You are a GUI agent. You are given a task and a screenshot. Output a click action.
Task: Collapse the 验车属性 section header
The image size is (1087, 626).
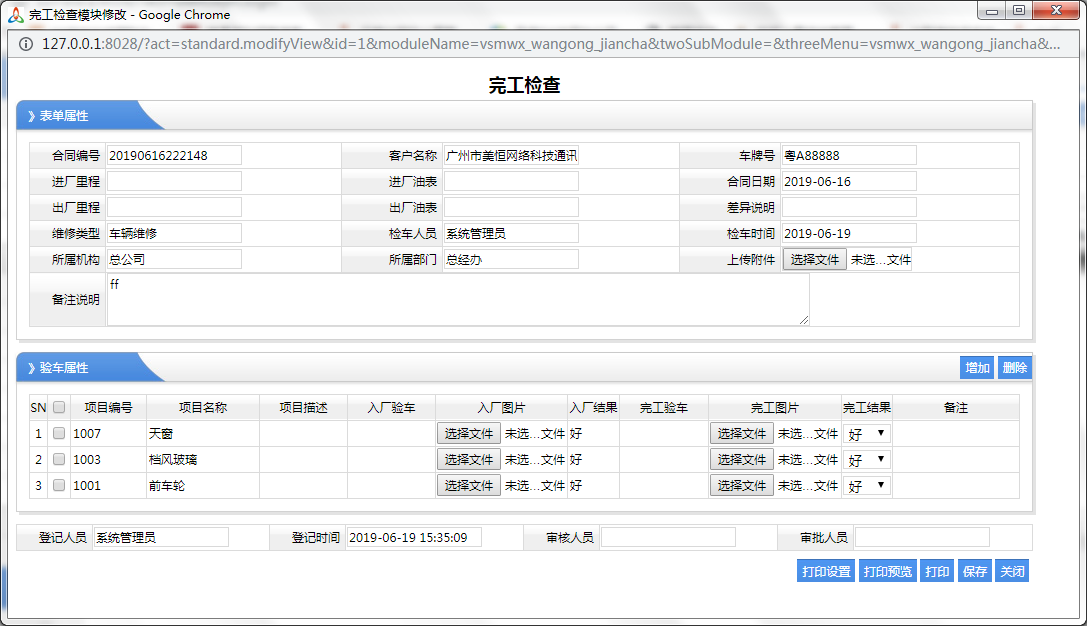coord(64,368)
